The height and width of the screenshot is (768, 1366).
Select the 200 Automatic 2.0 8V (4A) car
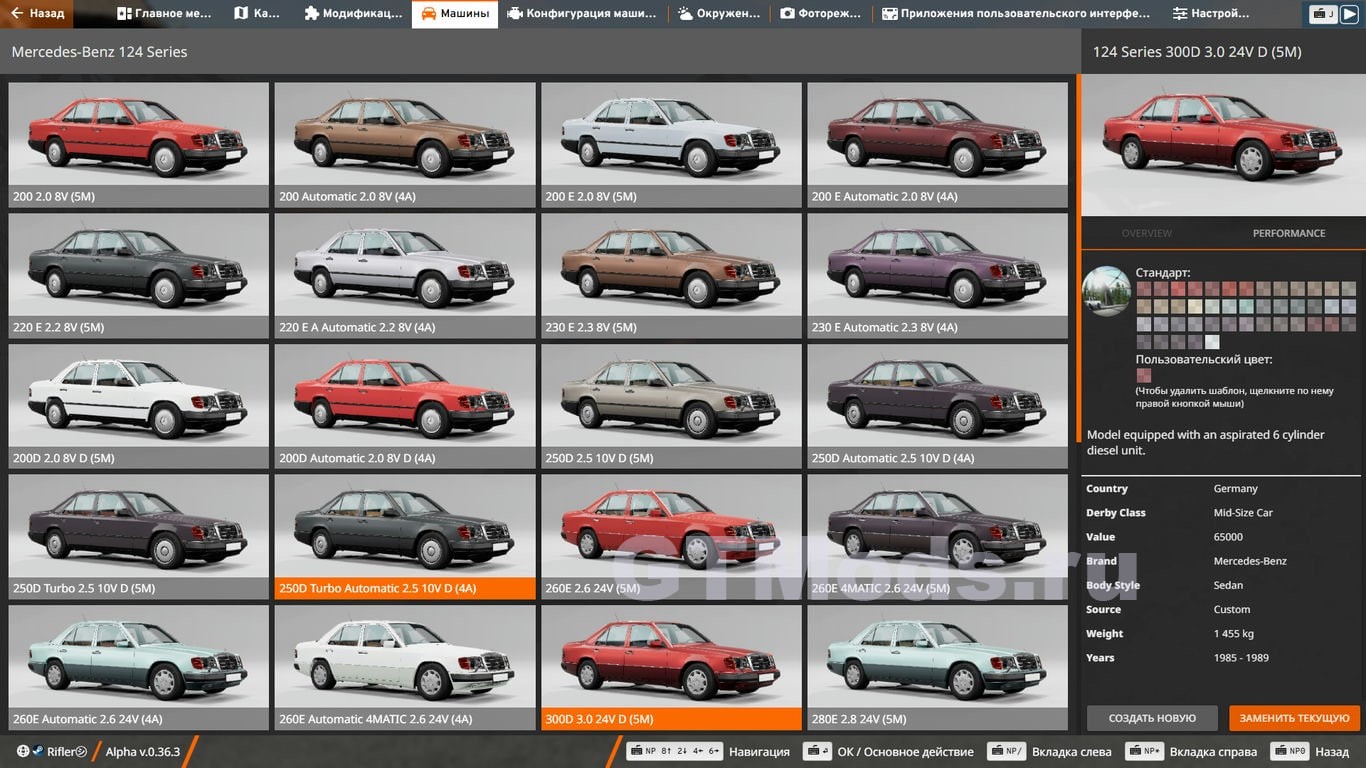coord(405,144)
